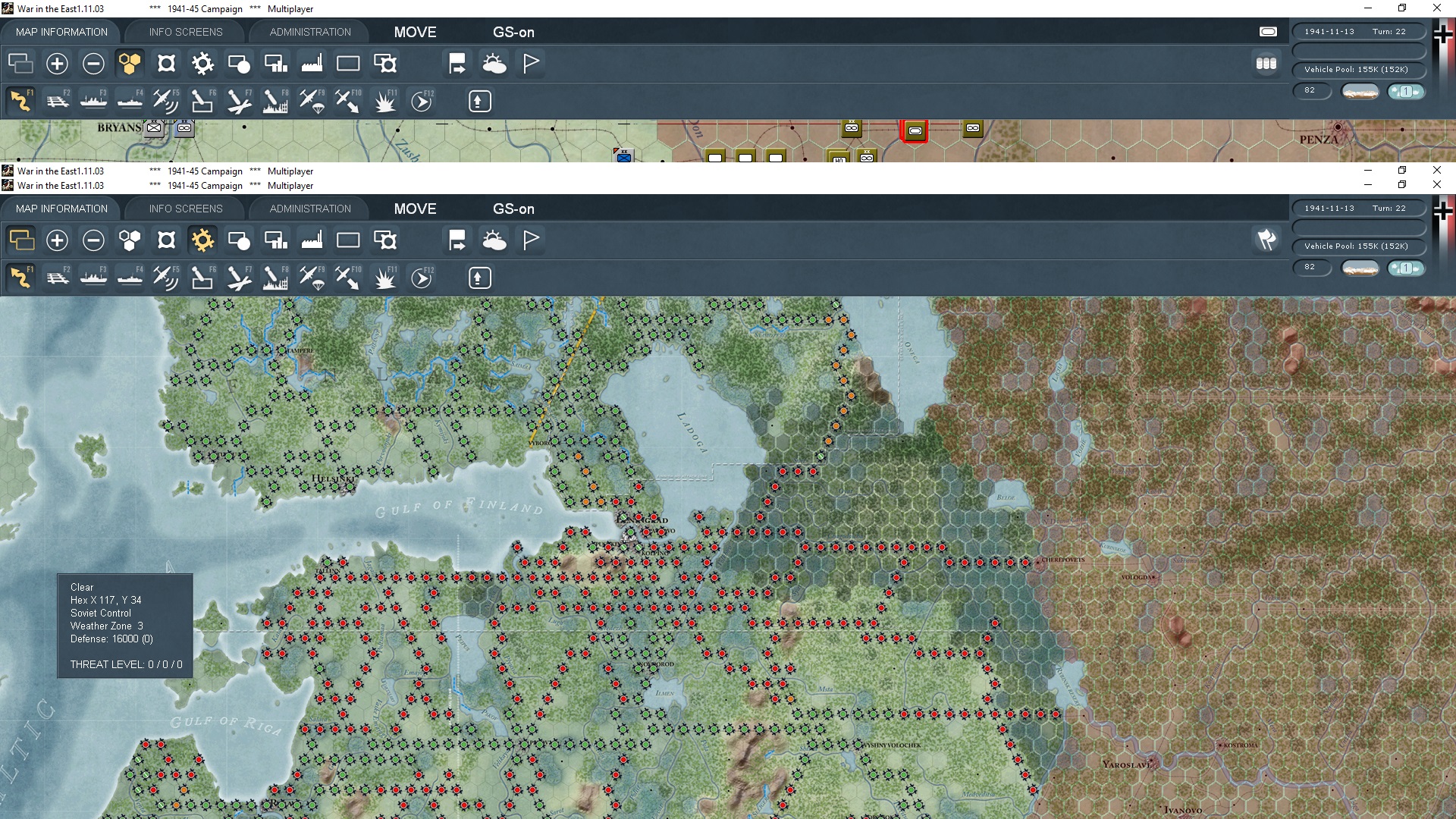Image resolution: width=1456 pixels, height=819 pixels.
Task: Click Vehicle Pool 155K field, lower window
Action: [1357, 246]
